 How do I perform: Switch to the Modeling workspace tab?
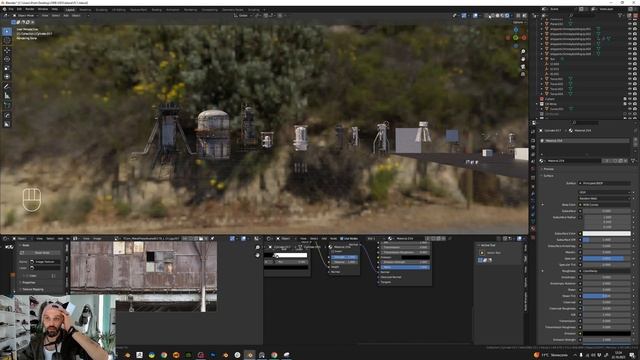(x=85, y=9)
